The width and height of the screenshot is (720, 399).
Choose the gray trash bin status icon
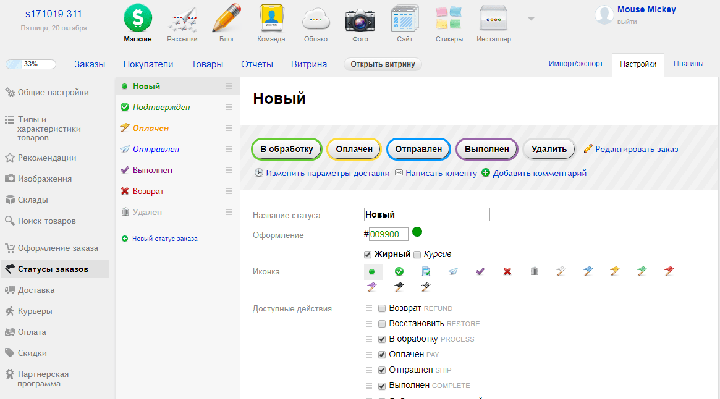coord(534,272)
